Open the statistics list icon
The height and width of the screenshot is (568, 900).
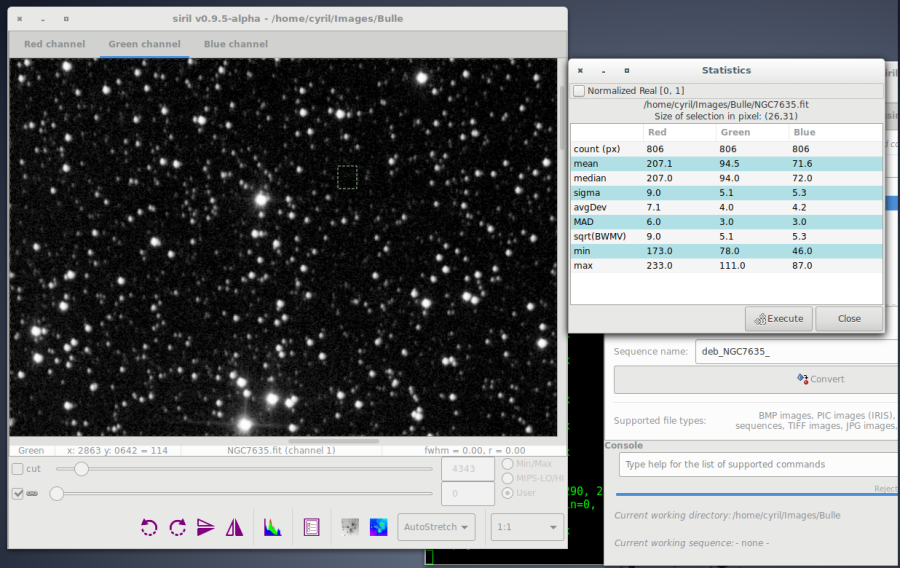[x=311, y=527]
